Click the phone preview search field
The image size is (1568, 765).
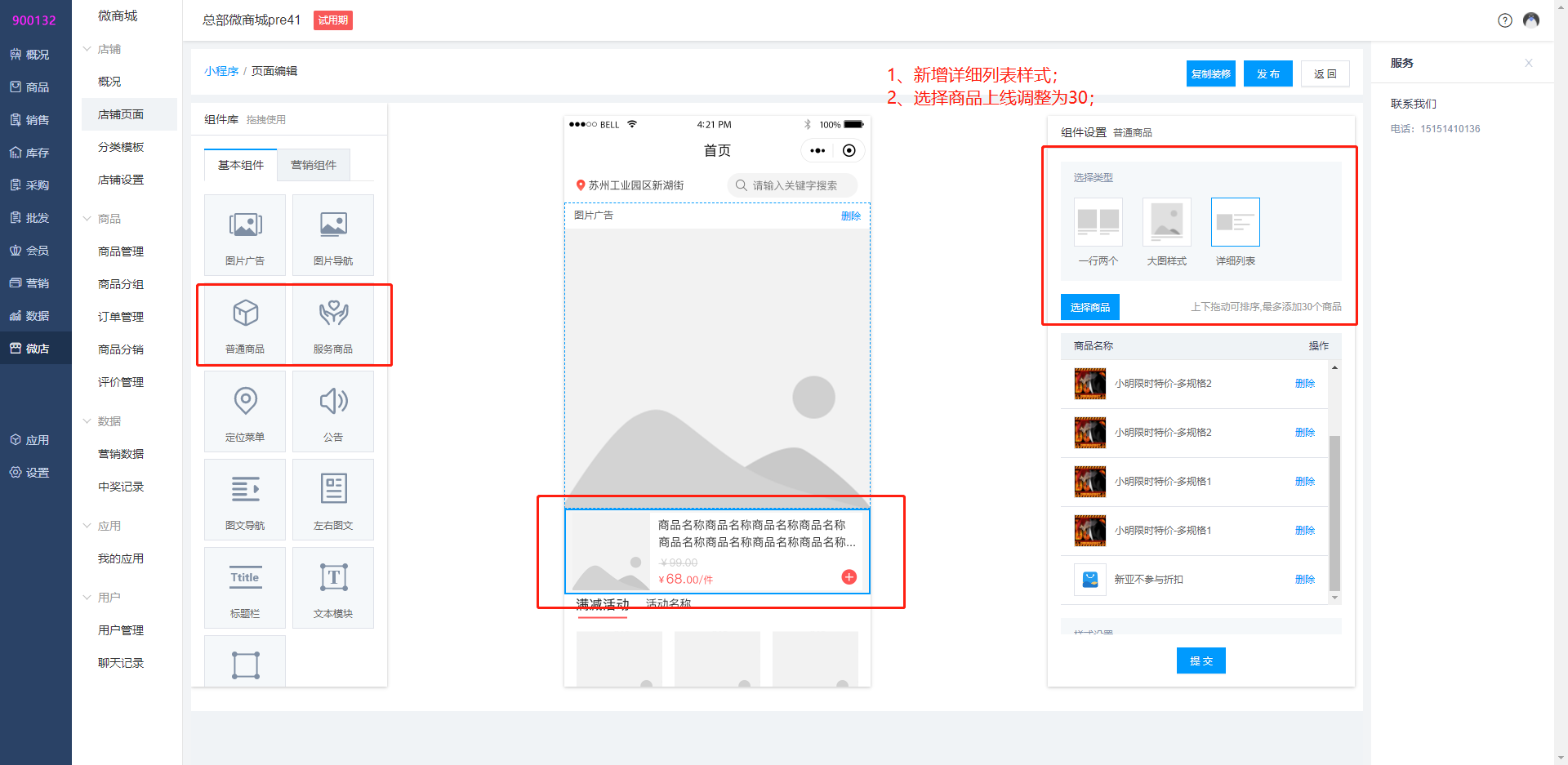click(792, 185)
